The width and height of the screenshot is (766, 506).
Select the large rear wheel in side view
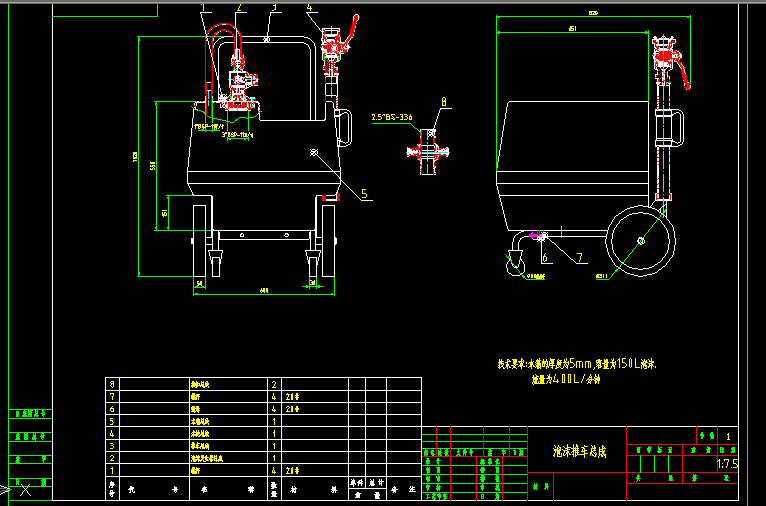(640, 242)
